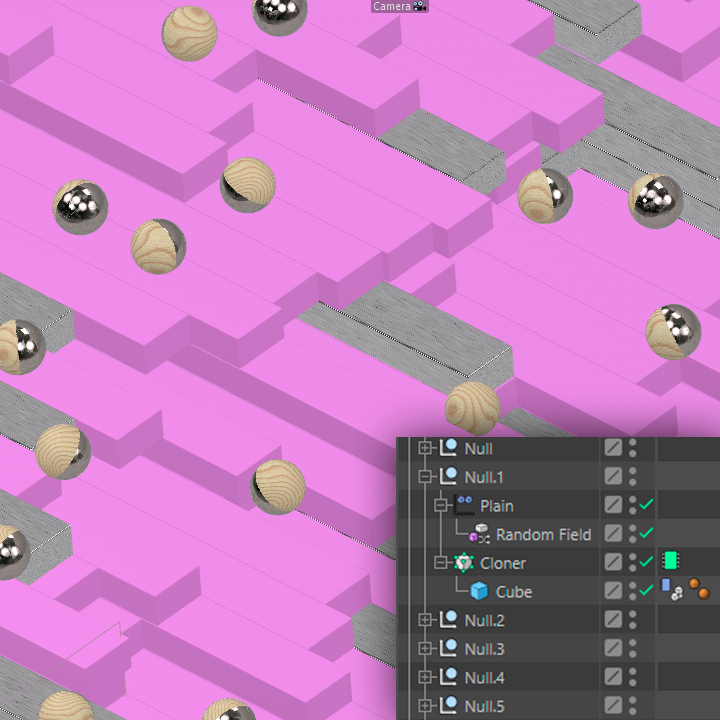Expand the Null.5 hierarchy

[425, 706]
